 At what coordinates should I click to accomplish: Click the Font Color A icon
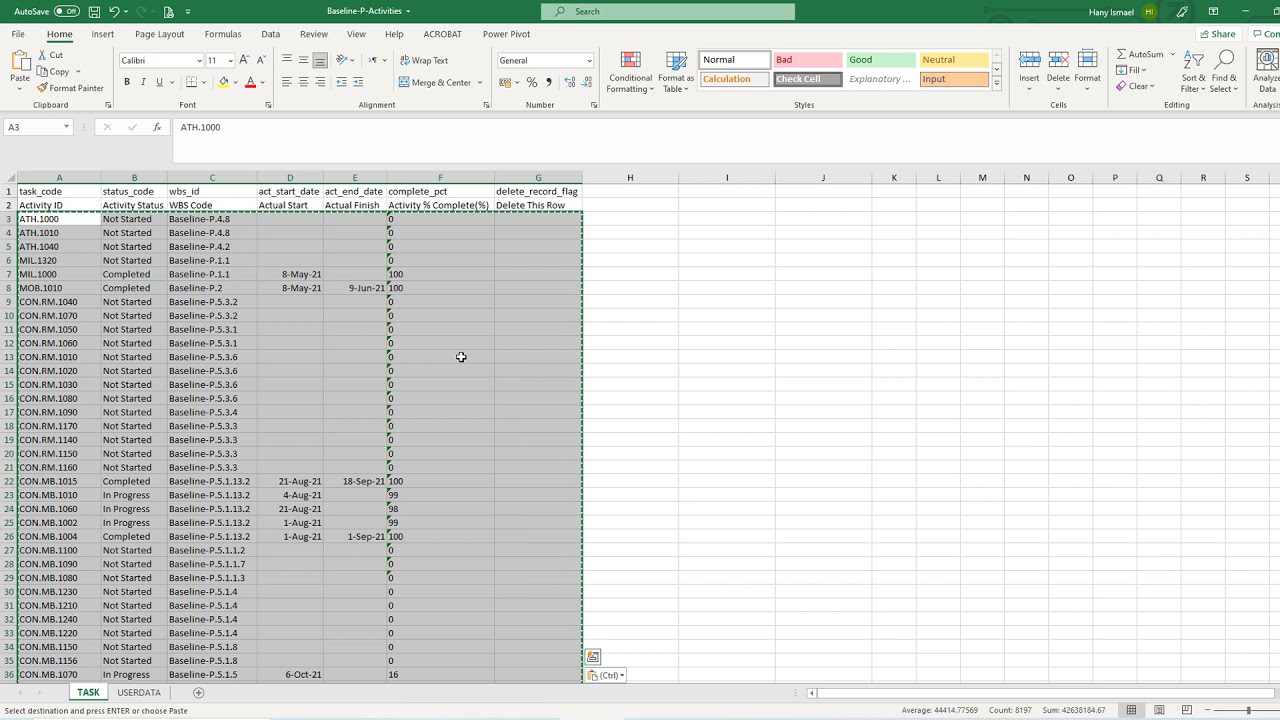250,82
